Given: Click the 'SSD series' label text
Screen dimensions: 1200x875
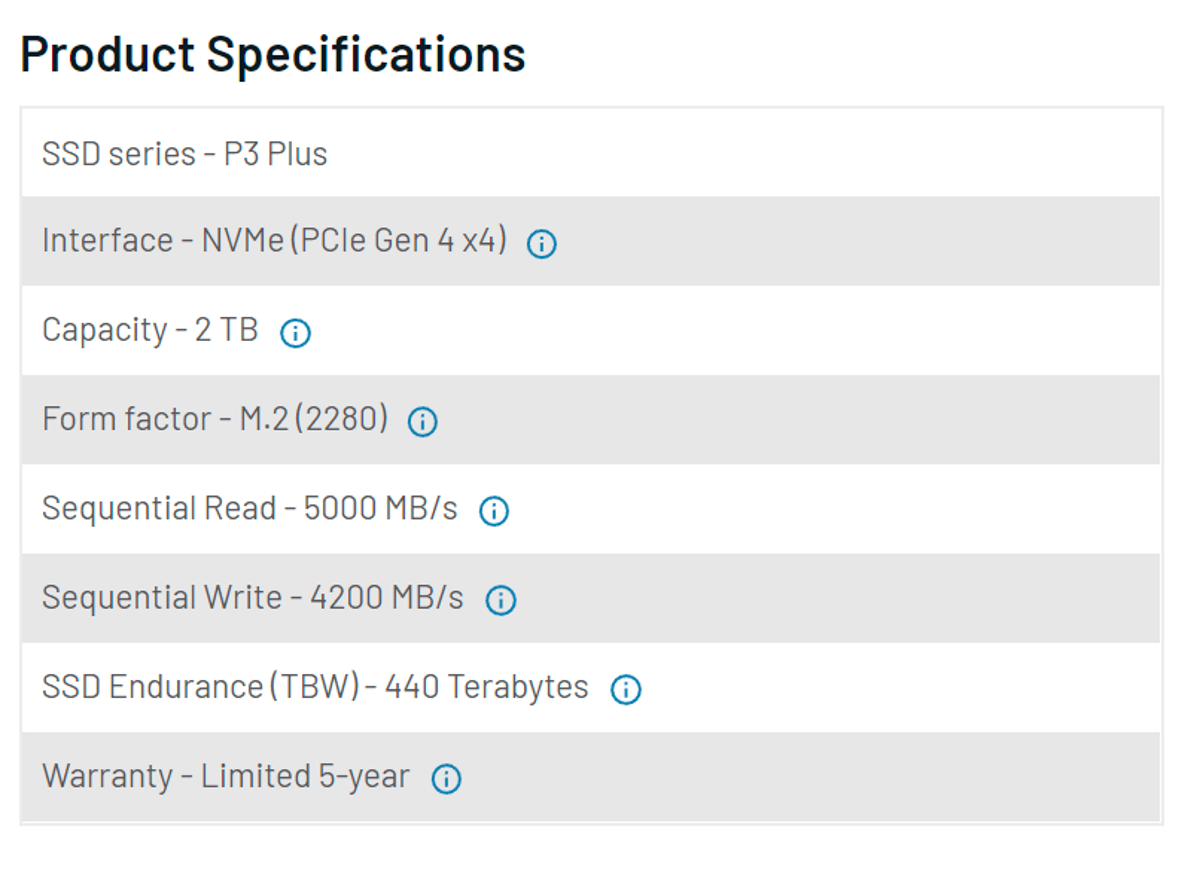Looking at the screenshot, I should click(119, 154).
